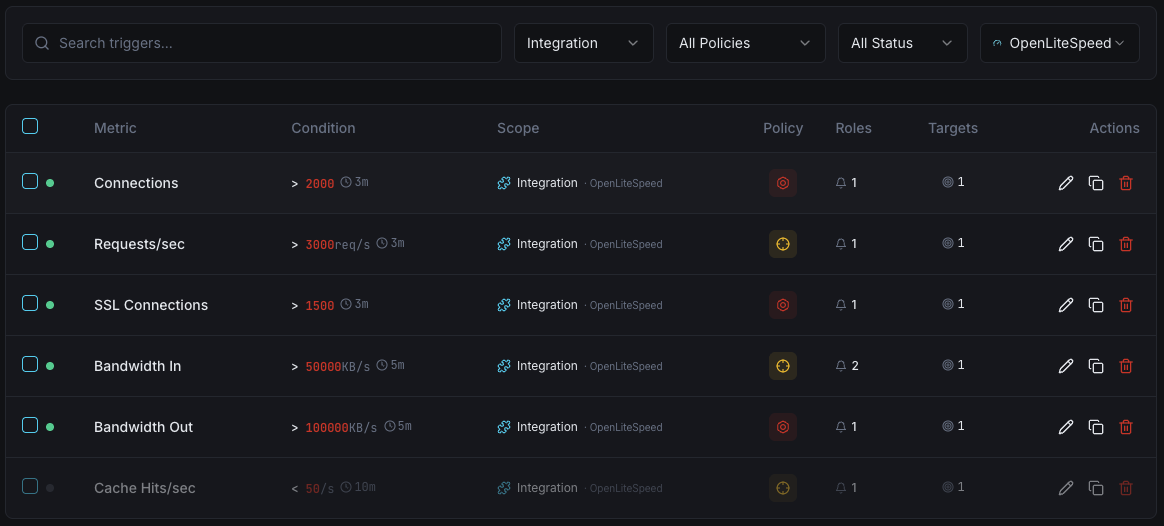The width and height of the screenshot is (1164, 526).
Task: Click the 3000req/s condition value
Action: point(338,245)
